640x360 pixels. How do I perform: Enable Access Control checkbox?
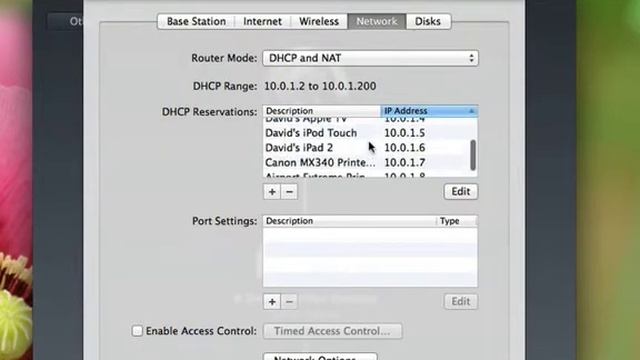click(137, 331)
